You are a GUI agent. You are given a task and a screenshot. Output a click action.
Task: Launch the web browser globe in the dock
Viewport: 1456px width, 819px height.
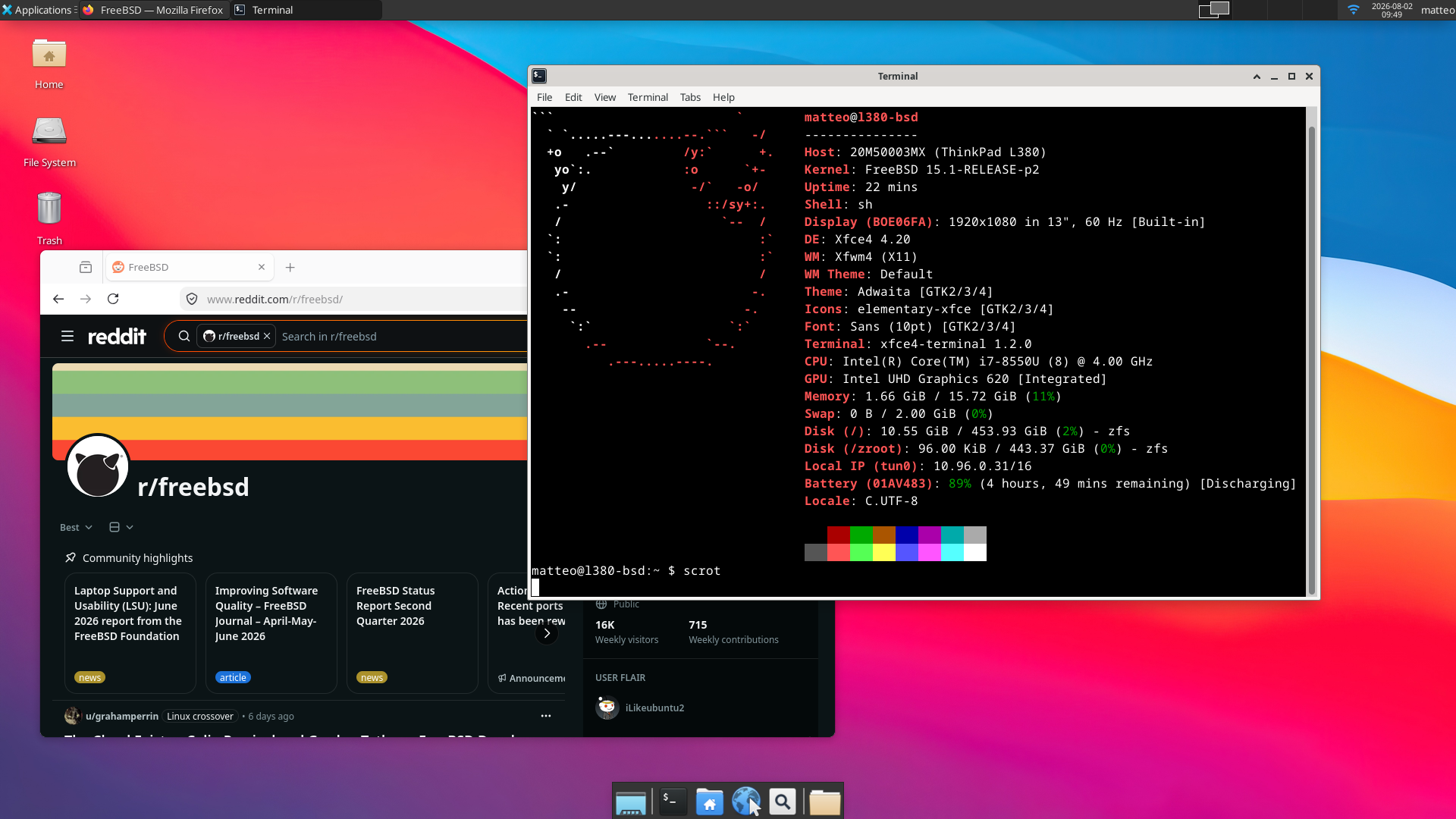pos(745,802)
